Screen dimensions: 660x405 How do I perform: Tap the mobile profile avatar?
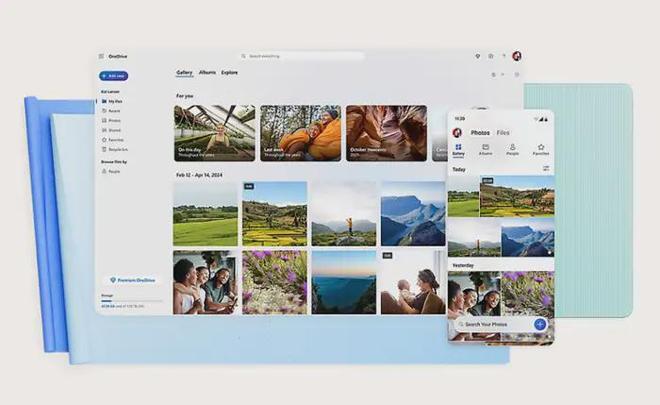pyautogui.click(x=457, y=132)
